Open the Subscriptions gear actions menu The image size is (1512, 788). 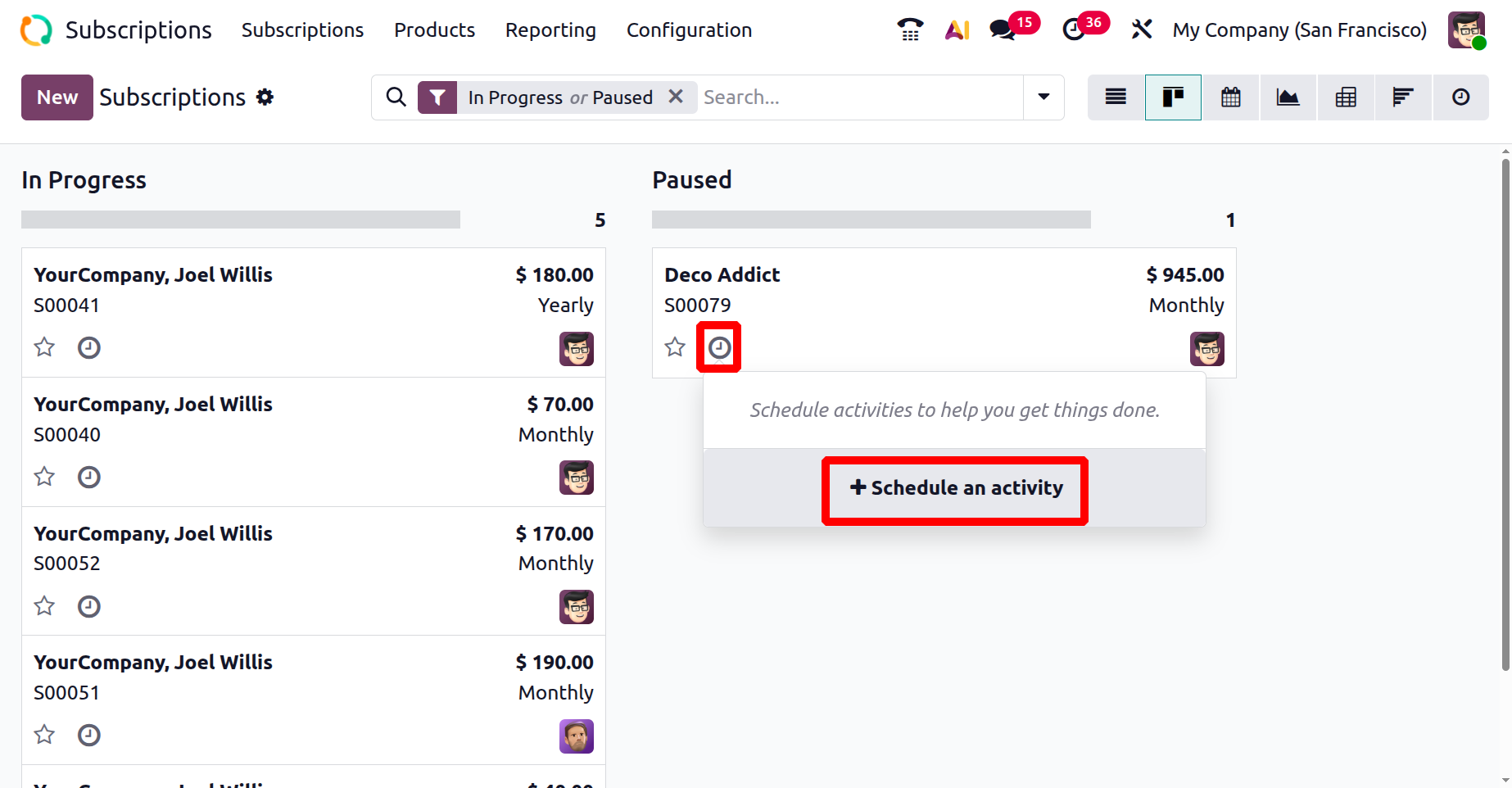(265, 97)
